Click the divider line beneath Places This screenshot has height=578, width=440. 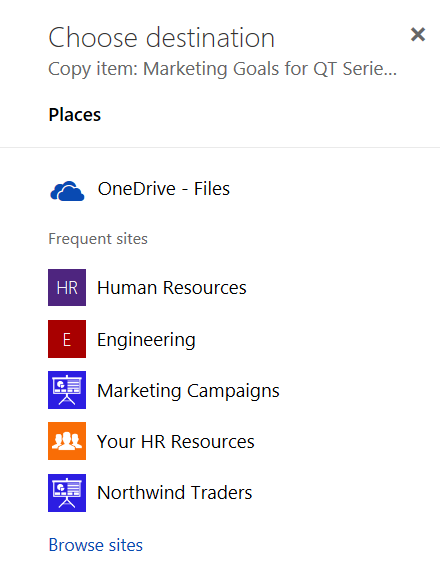click(220, 147)
